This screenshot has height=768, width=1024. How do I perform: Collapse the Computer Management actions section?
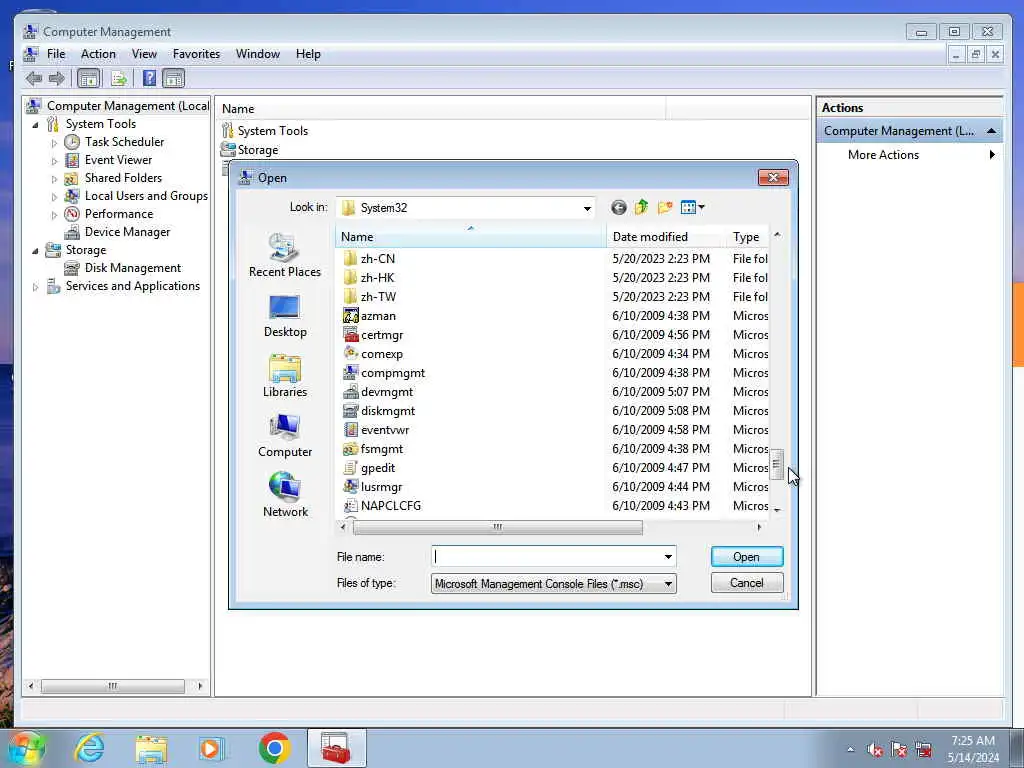(991, 131)
